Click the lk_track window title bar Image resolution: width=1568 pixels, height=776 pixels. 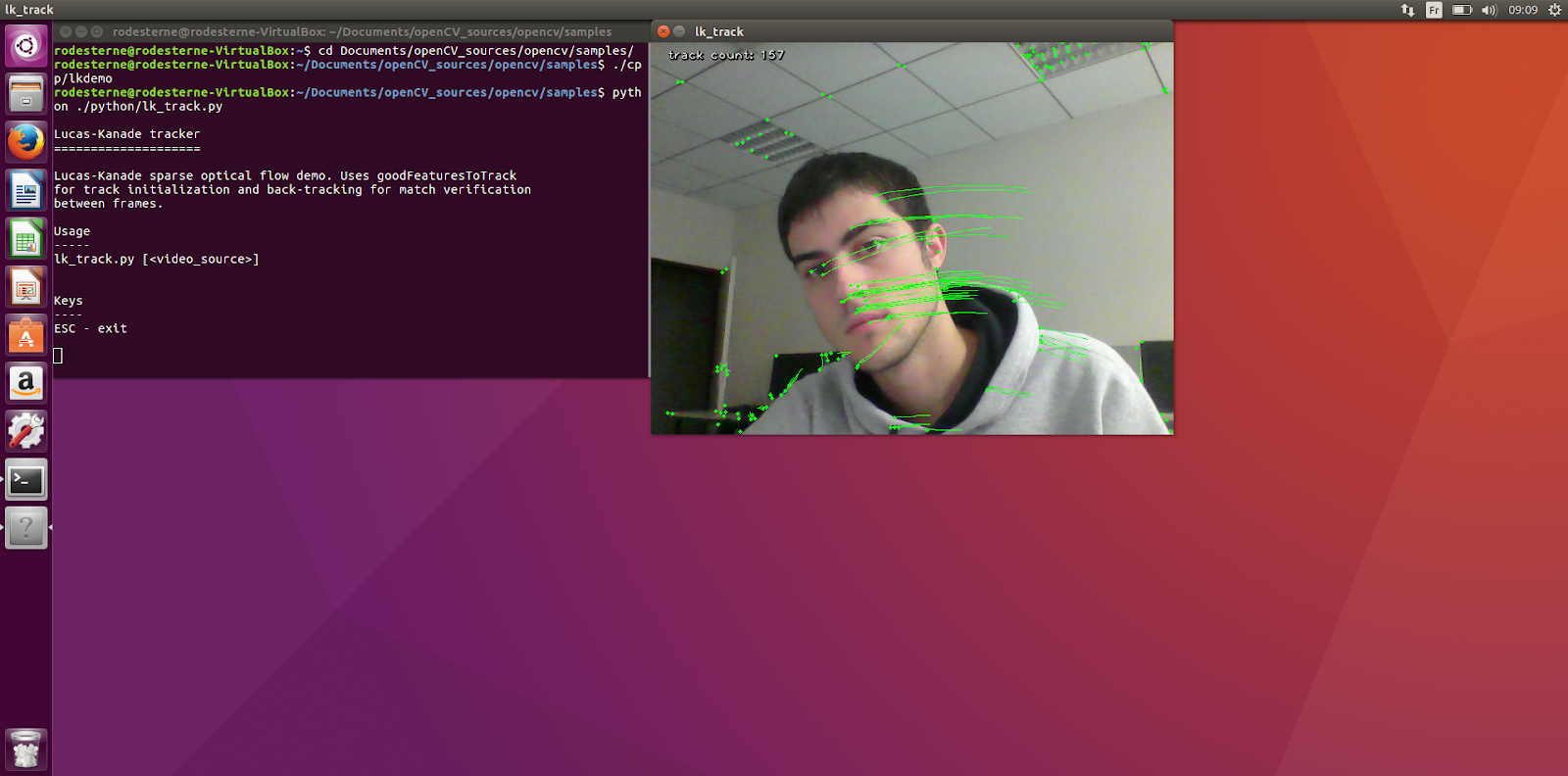pos(912,31)
